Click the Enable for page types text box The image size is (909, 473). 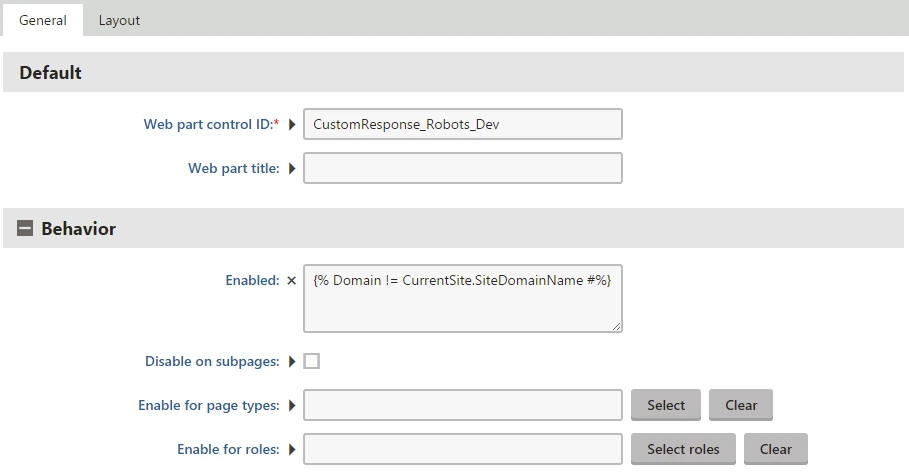tap(463, 405)
